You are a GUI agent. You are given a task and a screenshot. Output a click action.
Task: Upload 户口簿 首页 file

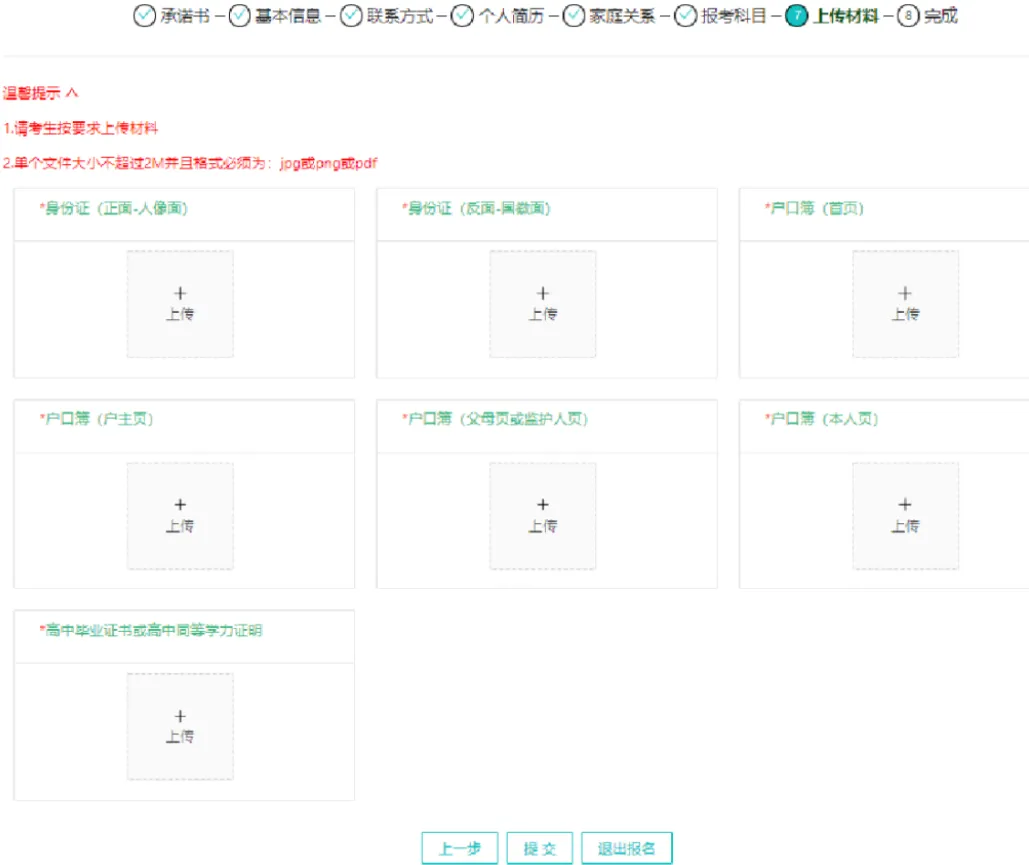(906, 304)
